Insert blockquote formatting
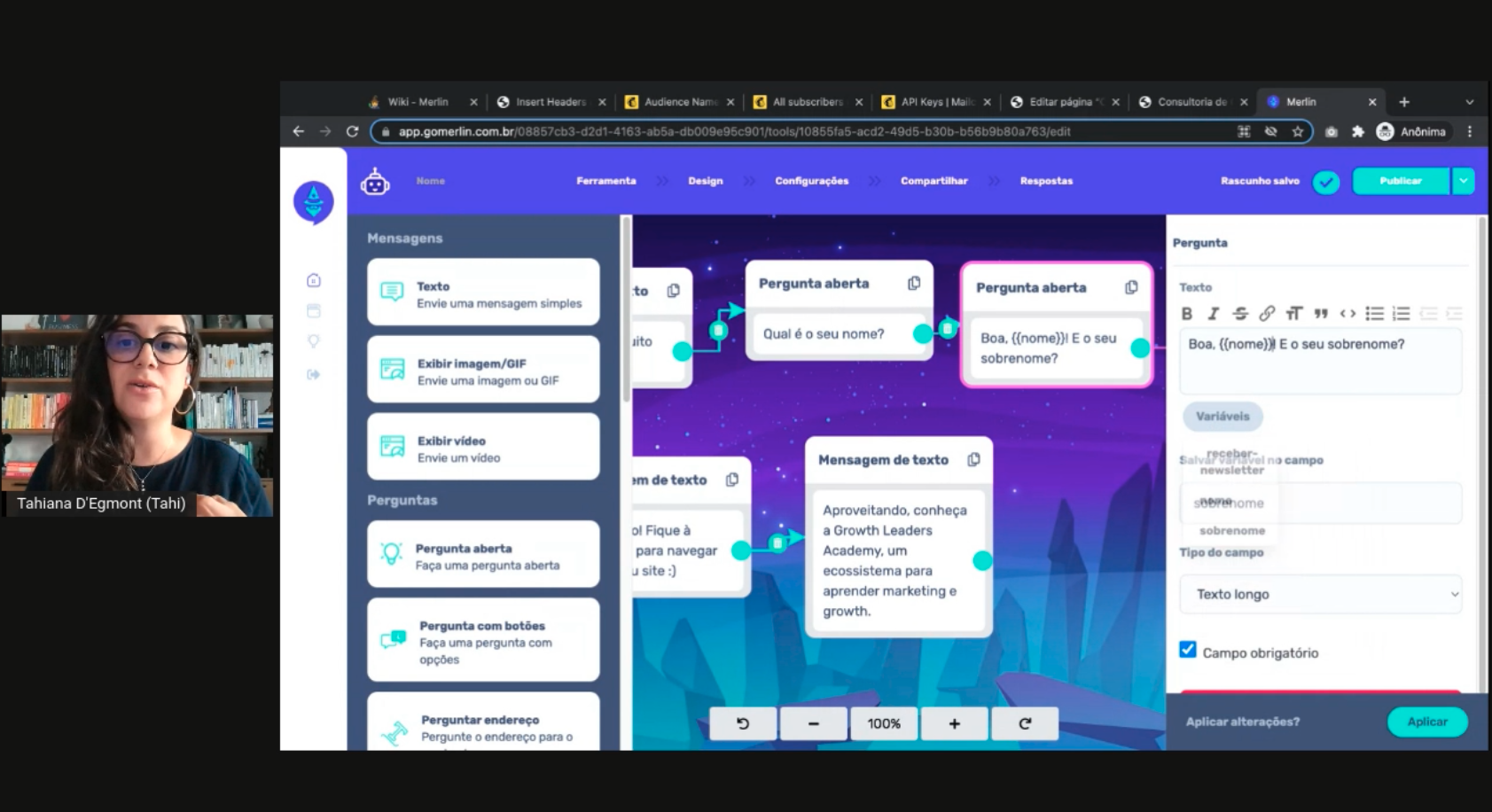Image resolution: width=1492 pixels, height=812 pixels. (x=1321, y=313)
